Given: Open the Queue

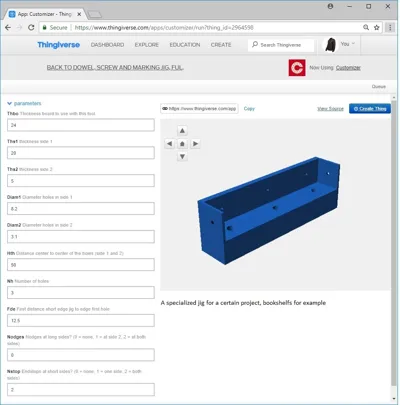Looking at the screenshot, I should point(379,87).
